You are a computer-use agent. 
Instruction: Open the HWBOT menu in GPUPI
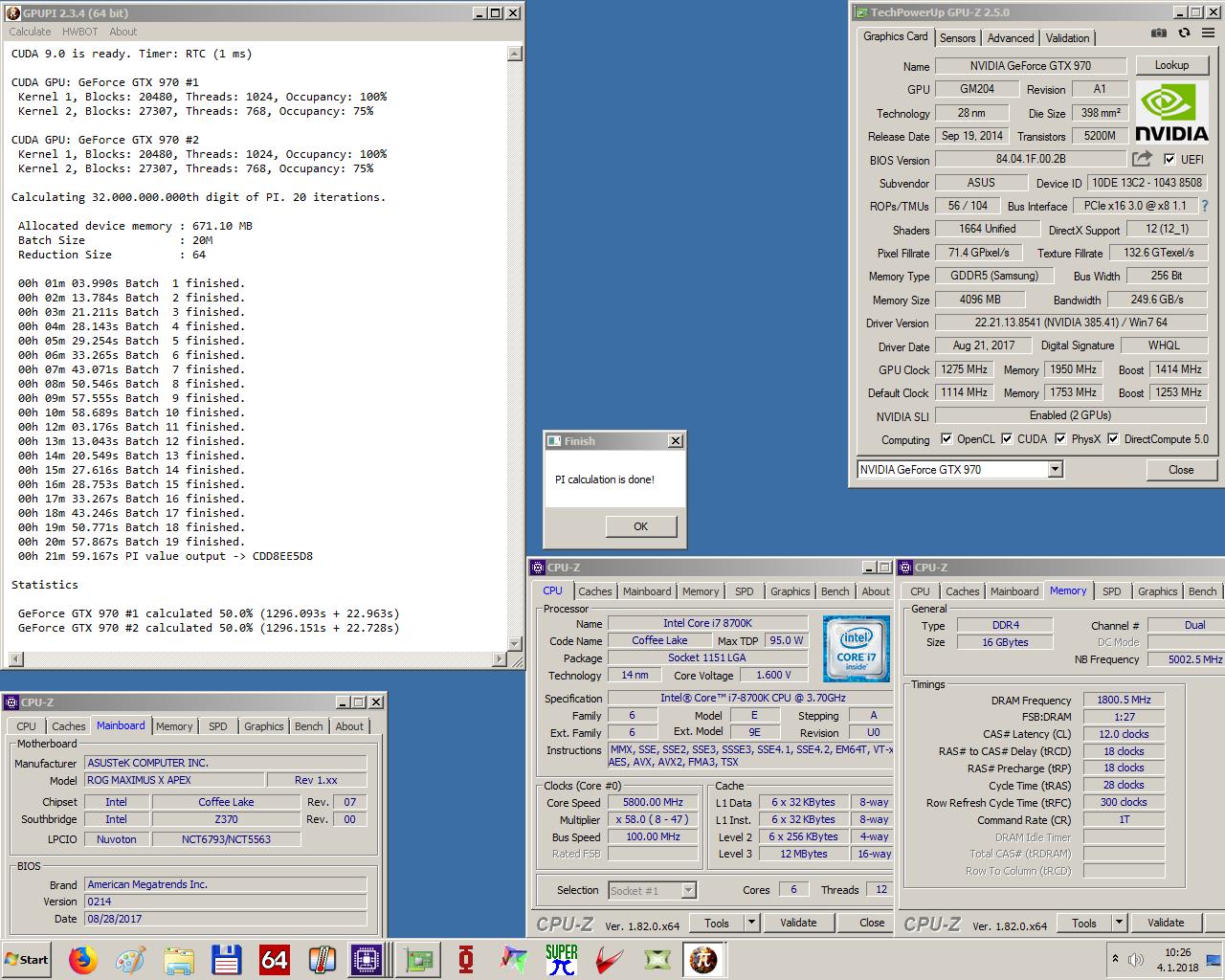click(79, 32)
